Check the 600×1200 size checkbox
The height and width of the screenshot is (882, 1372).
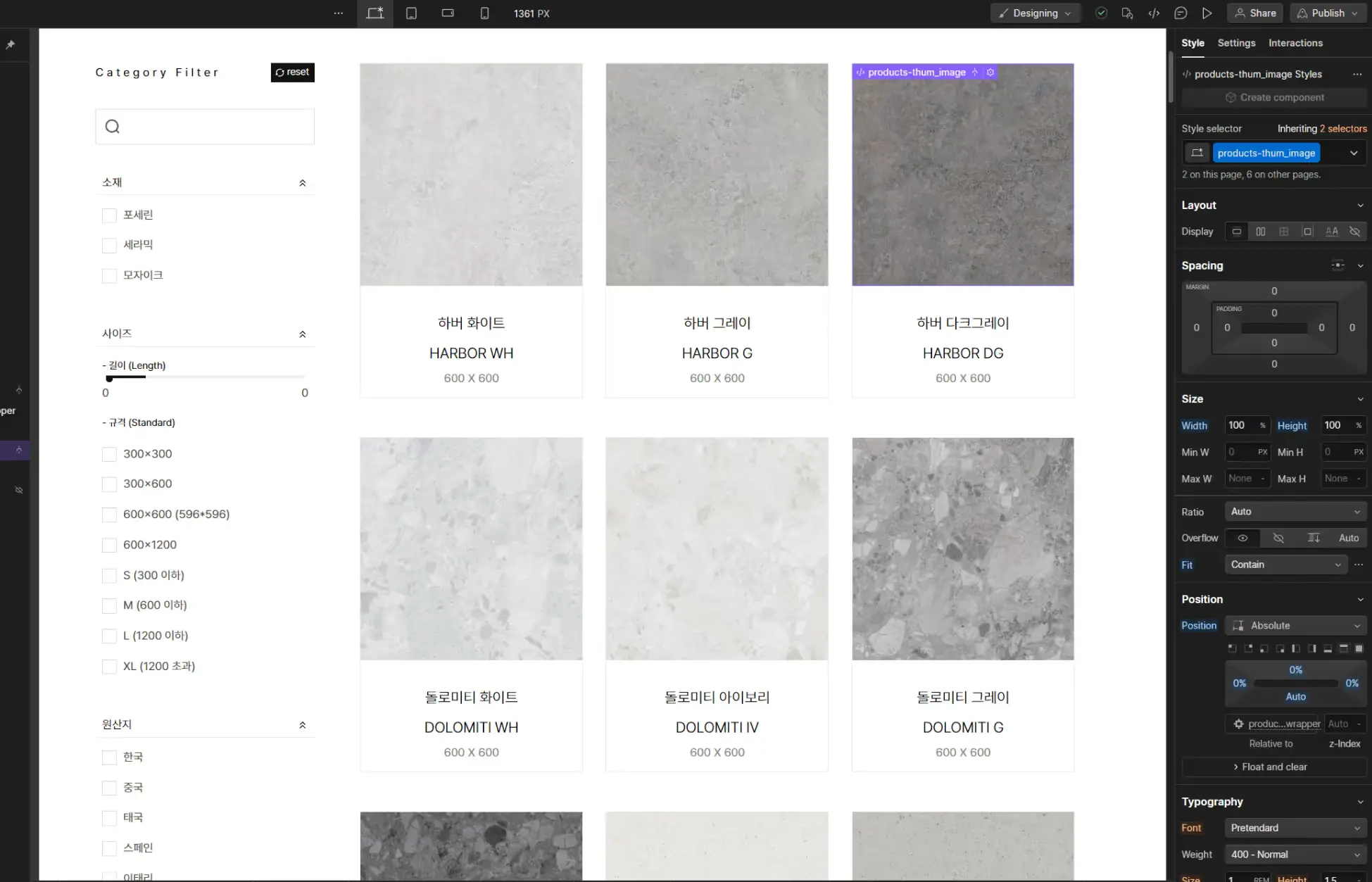point(109,545)
